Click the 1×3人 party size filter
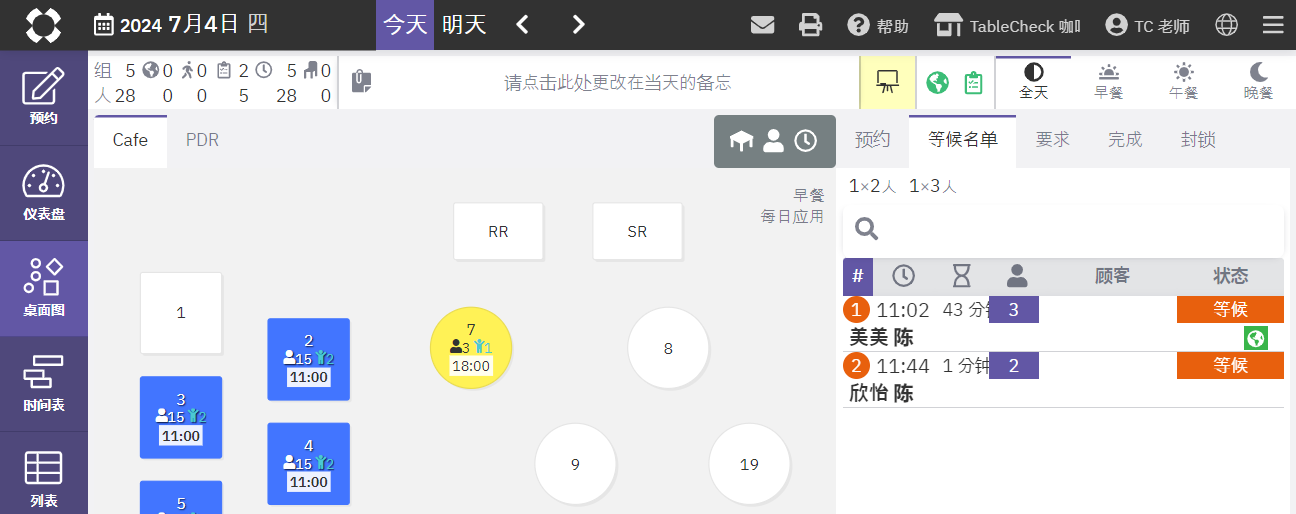Screen dimensions: 1296x514 [933, 186]
